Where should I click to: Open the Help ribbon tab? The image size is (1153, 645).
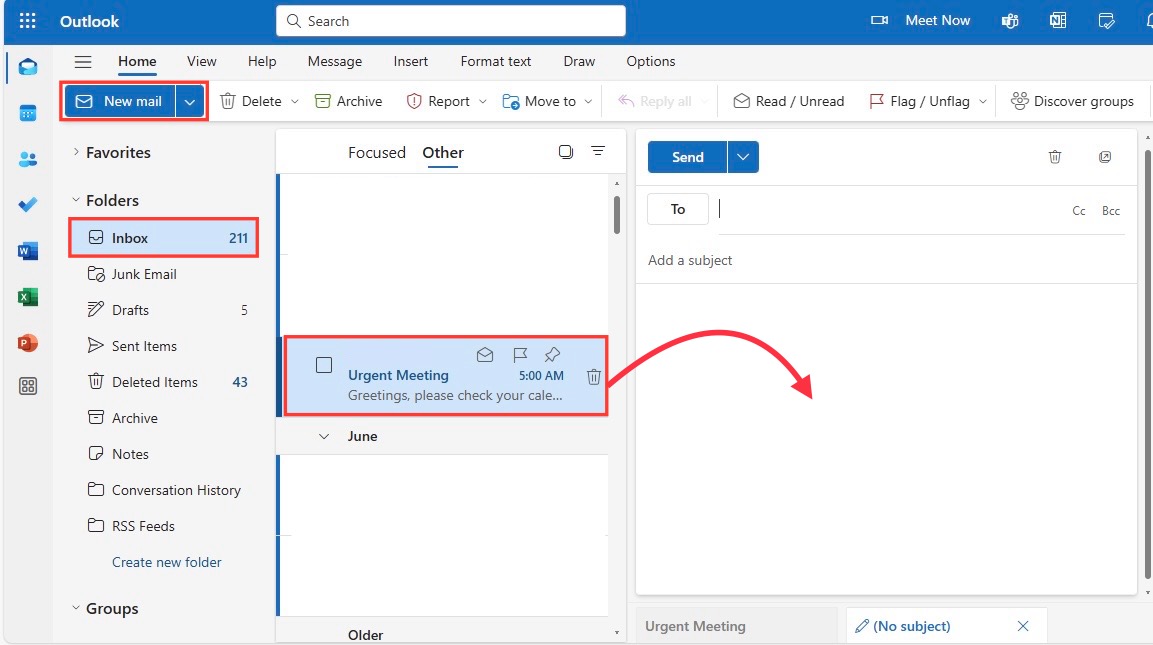click(262, 61)
